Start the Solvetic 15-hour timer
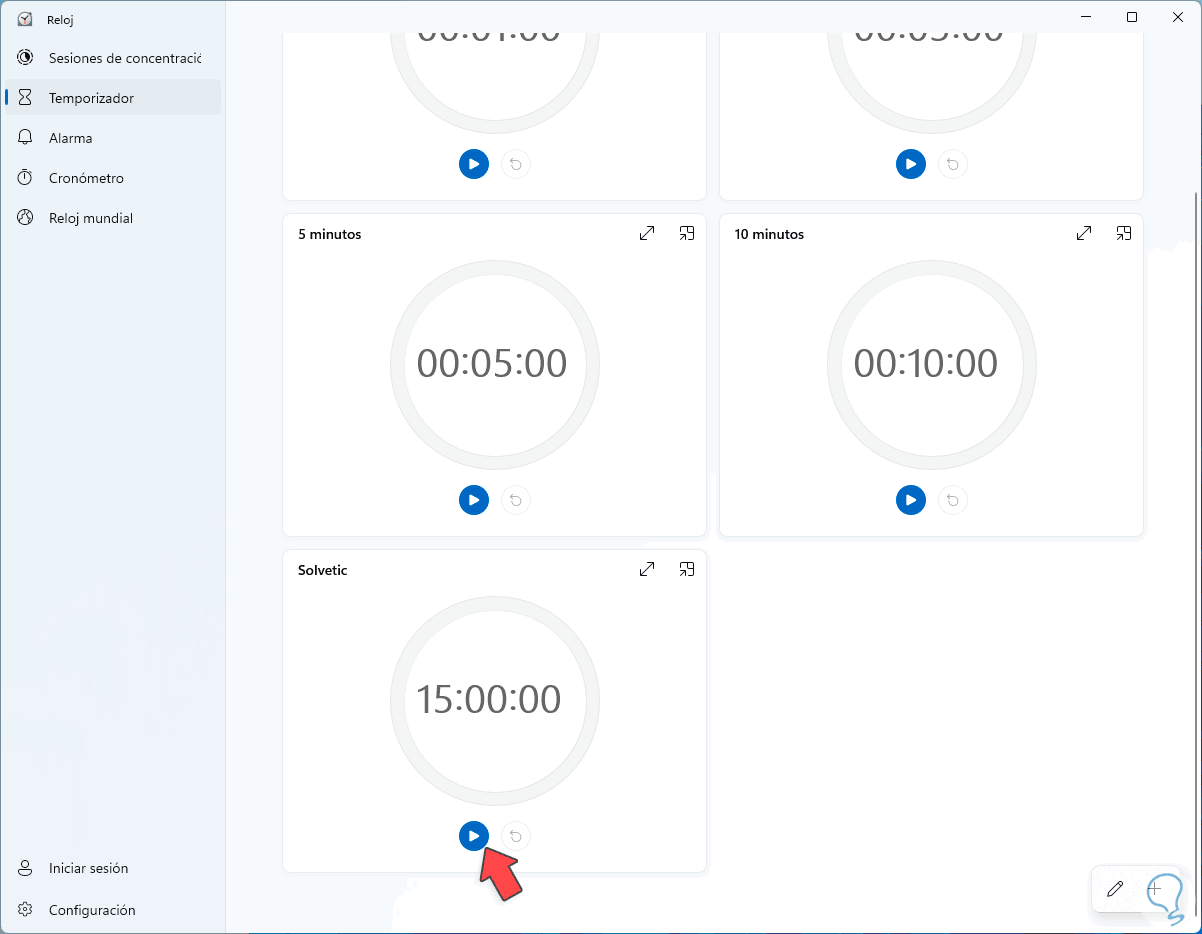The image size is (1202, 934). coord(474,836)
